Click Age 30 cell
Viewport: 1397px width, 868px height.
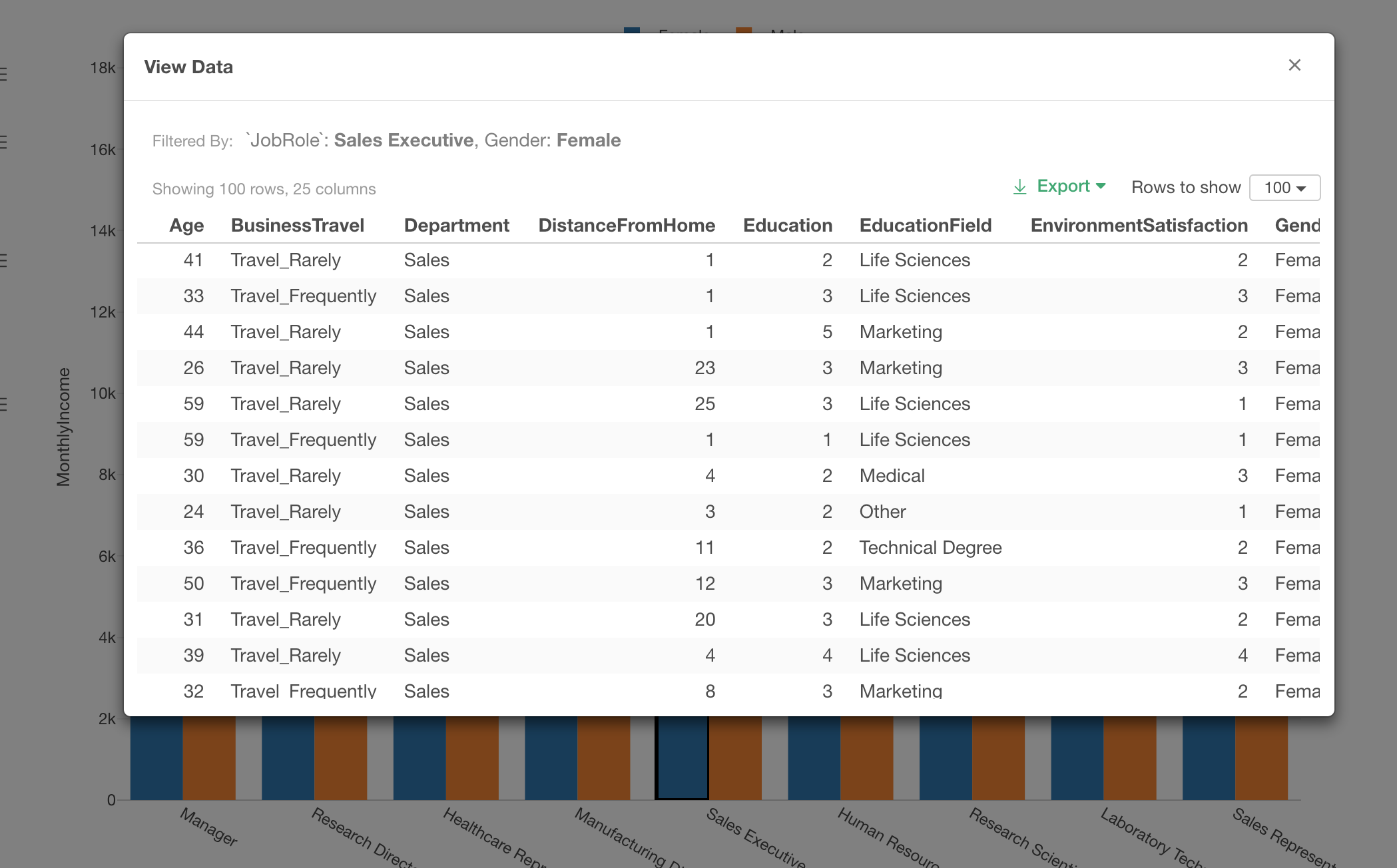tap(193, 476)
